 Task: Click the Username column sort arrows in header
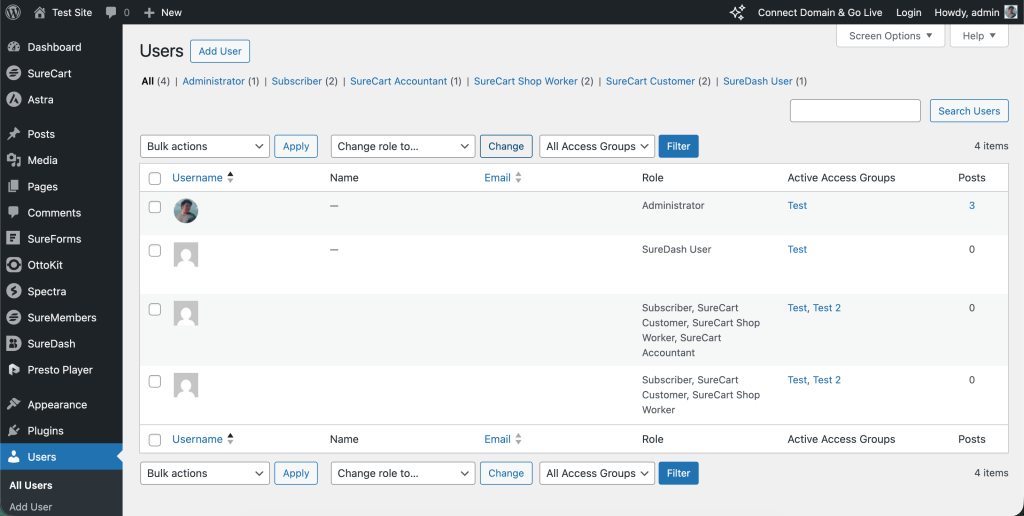231,178
